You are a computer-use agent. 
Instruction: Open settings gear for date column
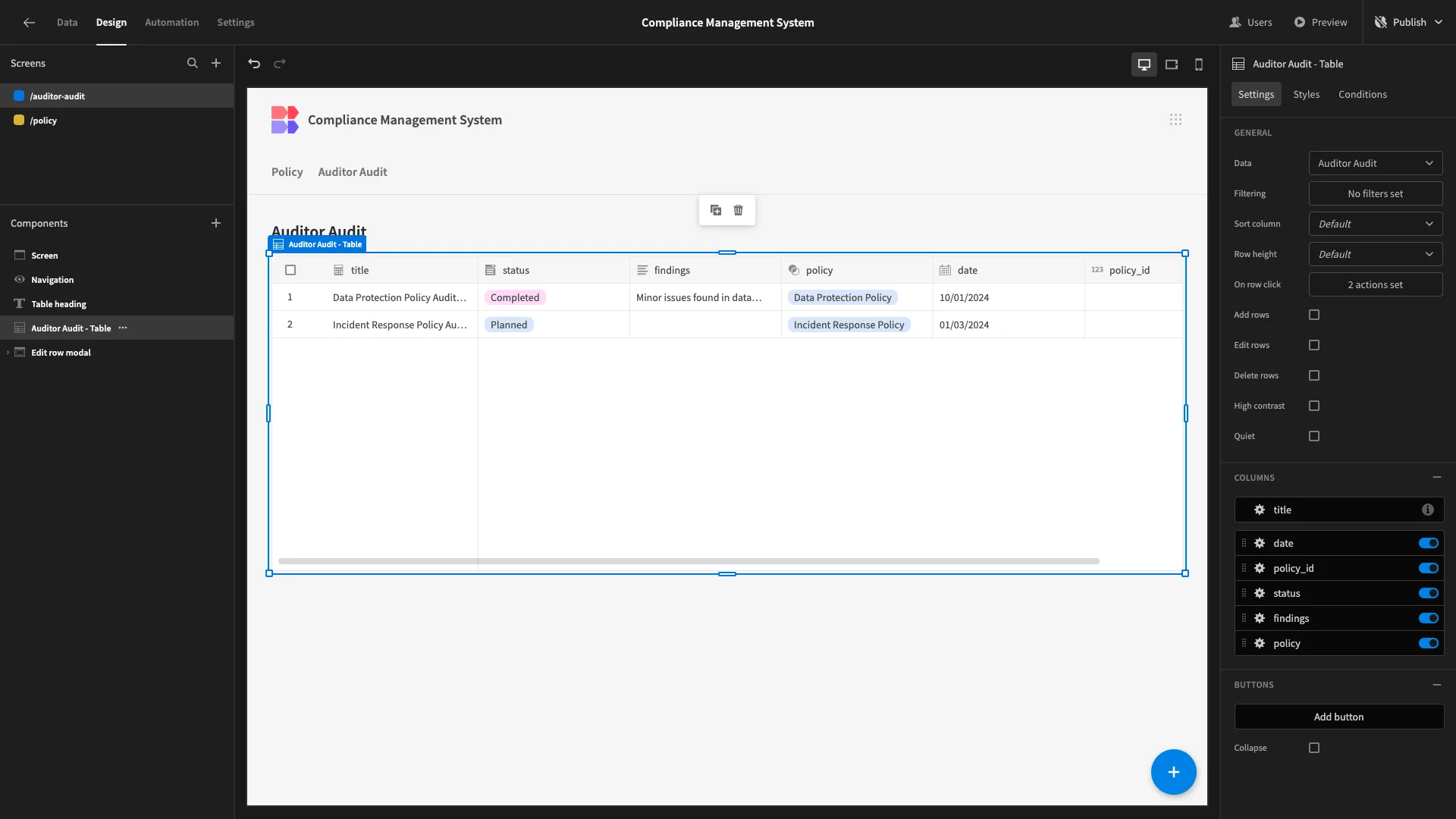1260,543
